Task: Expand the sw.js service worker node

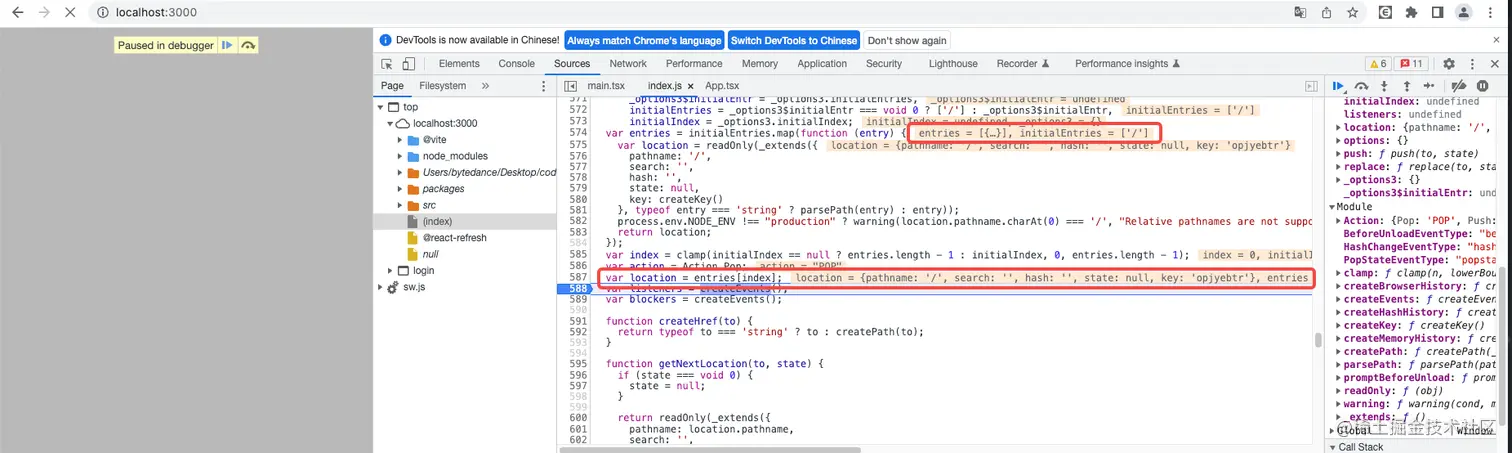Action: [x=380, y=287]
